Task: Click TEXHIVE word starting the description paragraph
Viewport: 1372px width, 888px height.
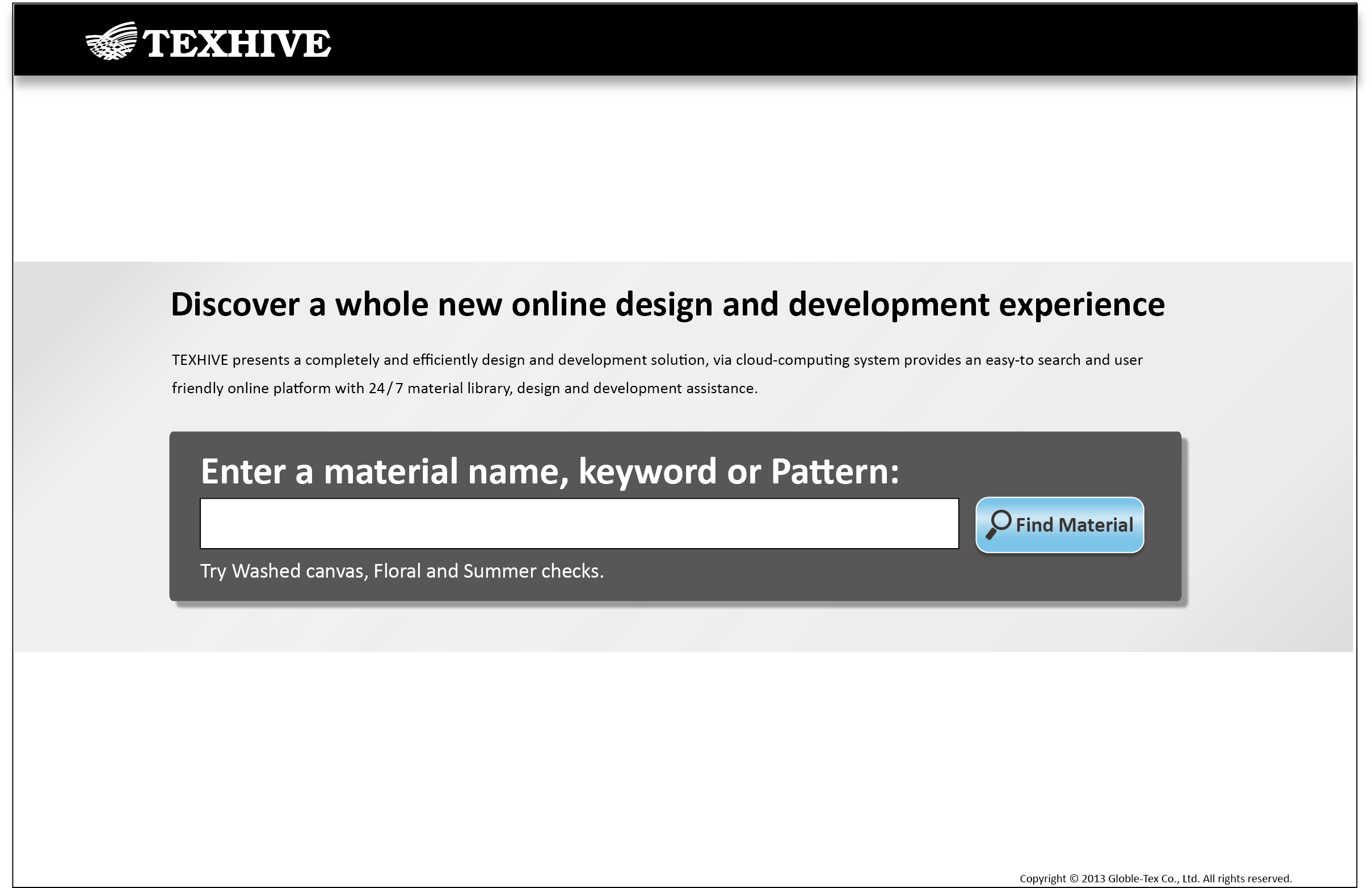Action: pyautogui.click(x=200, y=360)
